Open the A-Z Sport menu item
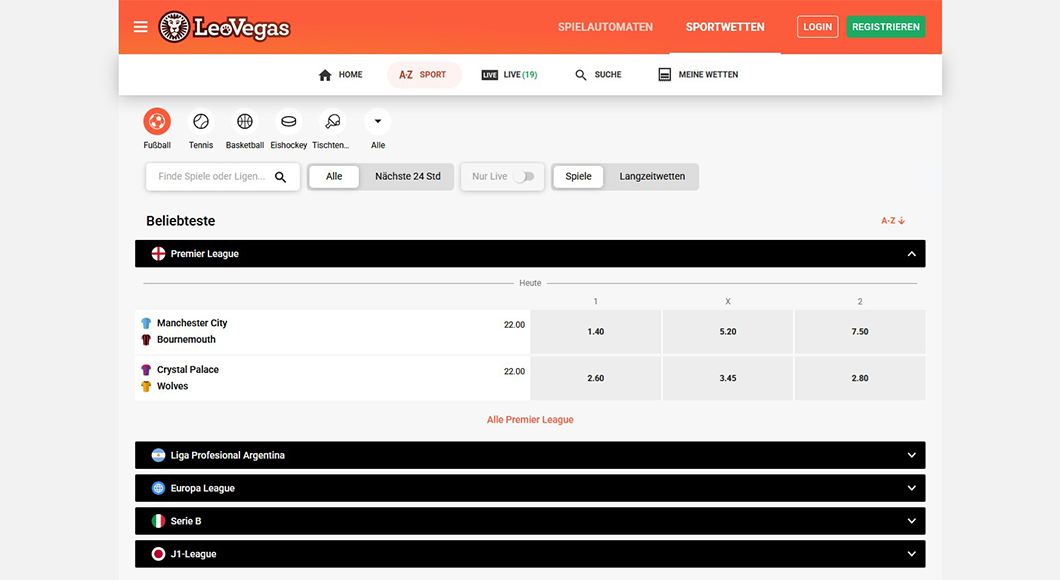 423,75
